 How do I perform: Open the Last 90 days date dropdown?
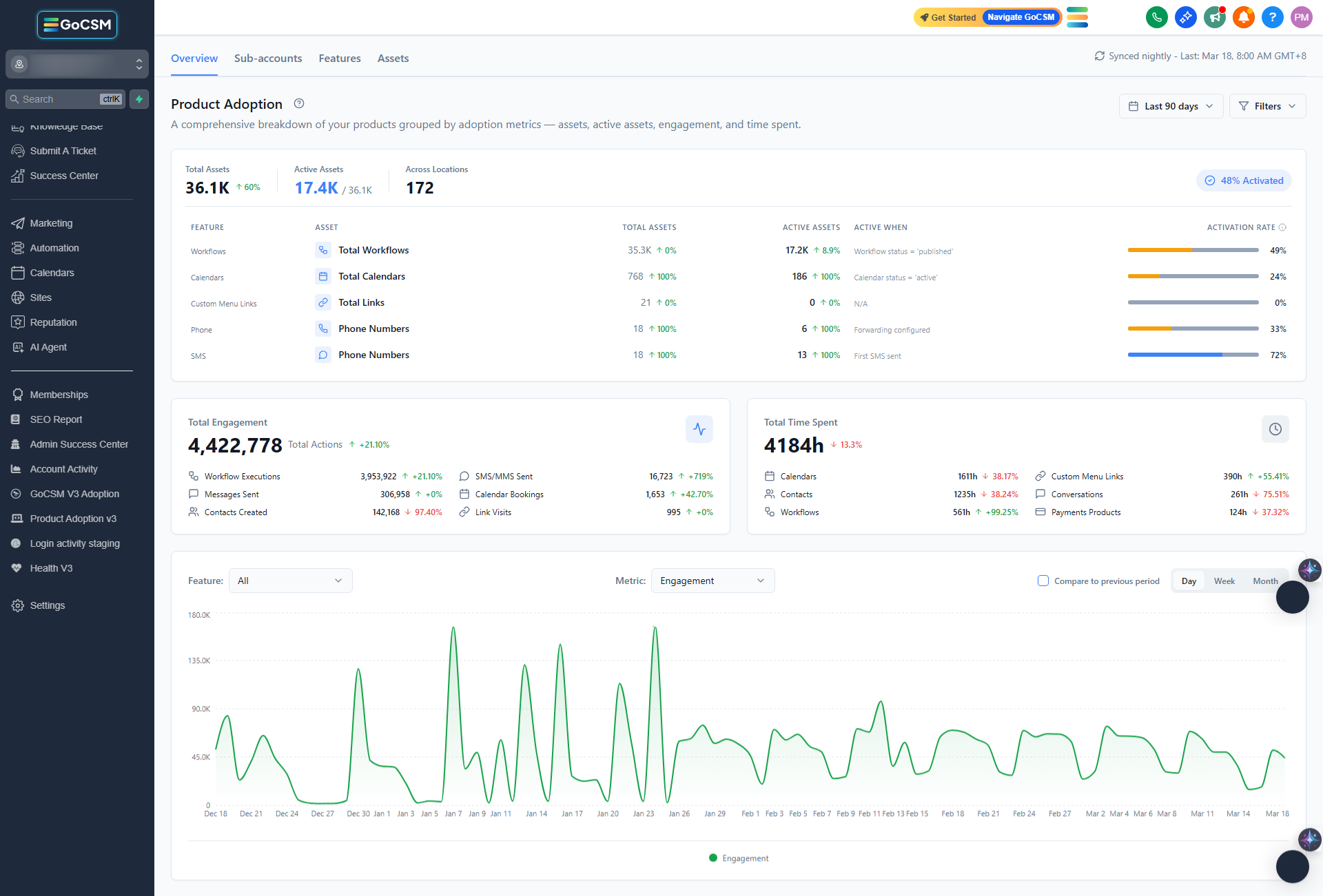pyautogui.click(x=1171, y=106)
